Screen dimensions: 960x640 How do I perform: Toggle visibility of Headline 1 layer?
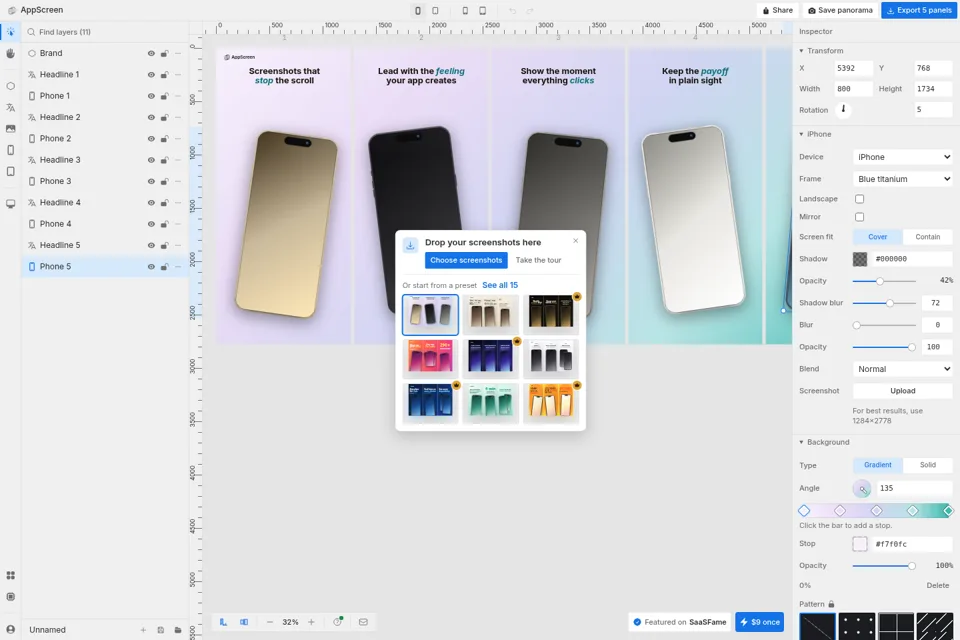[x=151, y=75]
